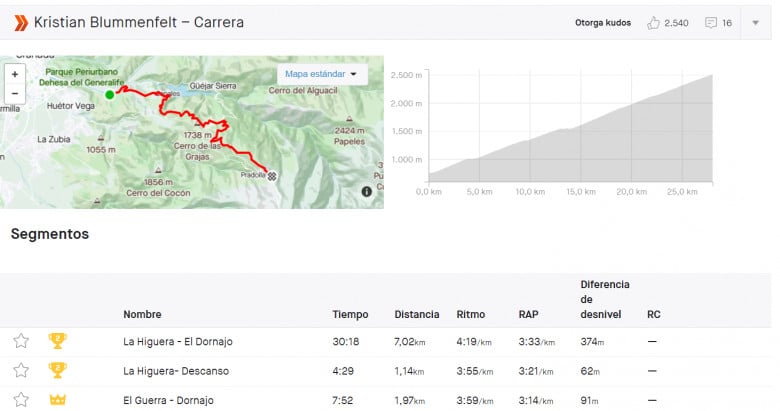Star the La Higuera- Descanso segment
The width and height of the screenshot is (780, 411).
[21, 370]
